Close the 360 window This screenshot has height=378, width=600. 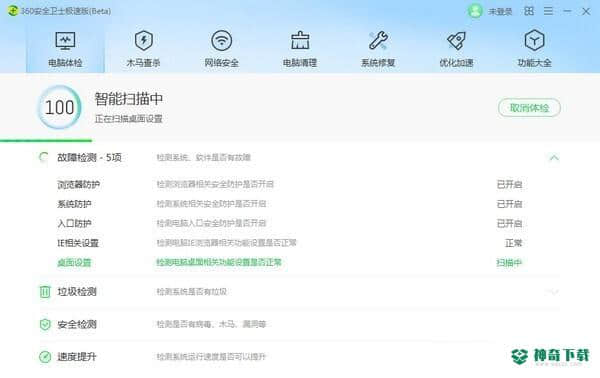coord(586,11)
